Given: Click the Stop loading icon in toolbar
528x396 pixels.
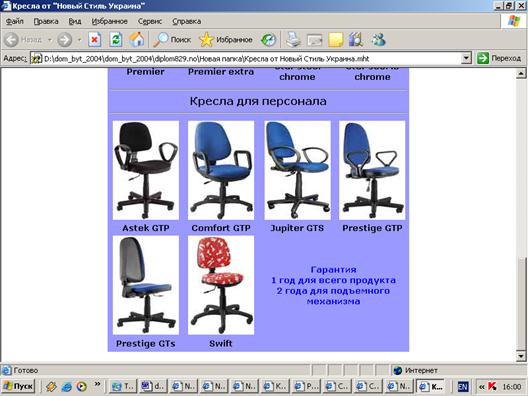Looking at the screenshot, I should click(95, 40).
